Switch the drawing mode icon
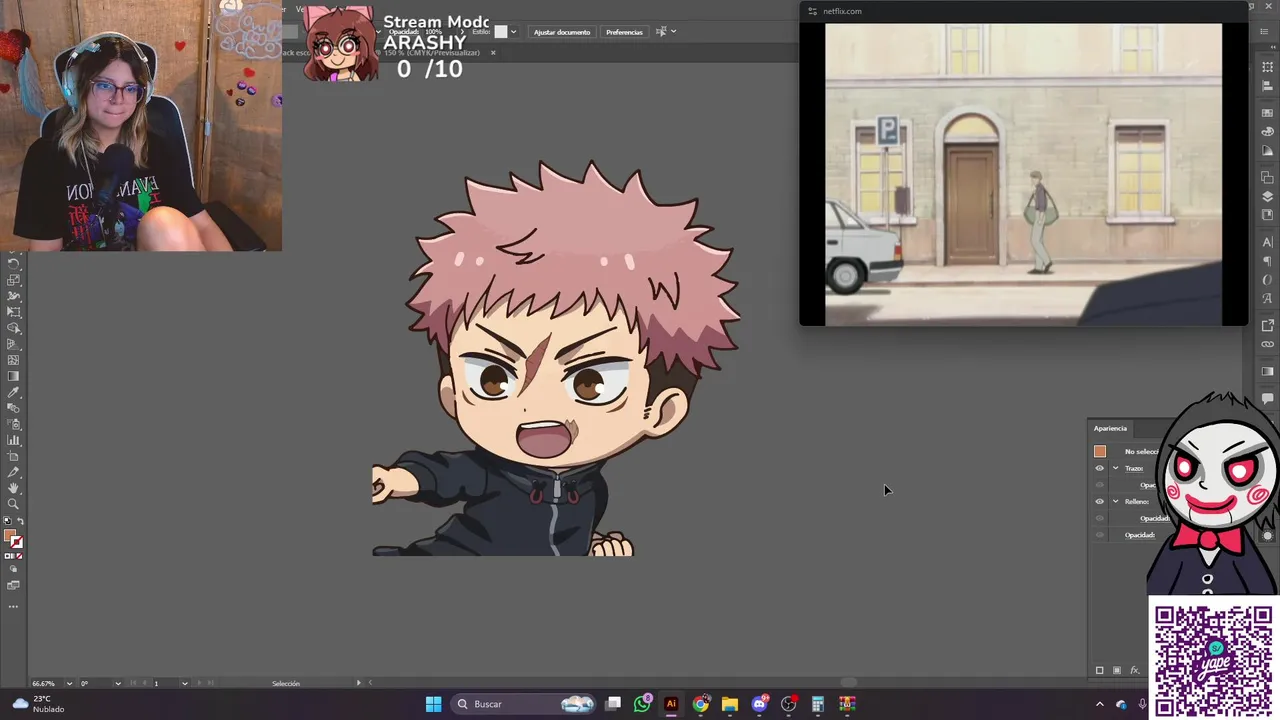Viewport: 1280px width, 720px height. pos(14,569)
